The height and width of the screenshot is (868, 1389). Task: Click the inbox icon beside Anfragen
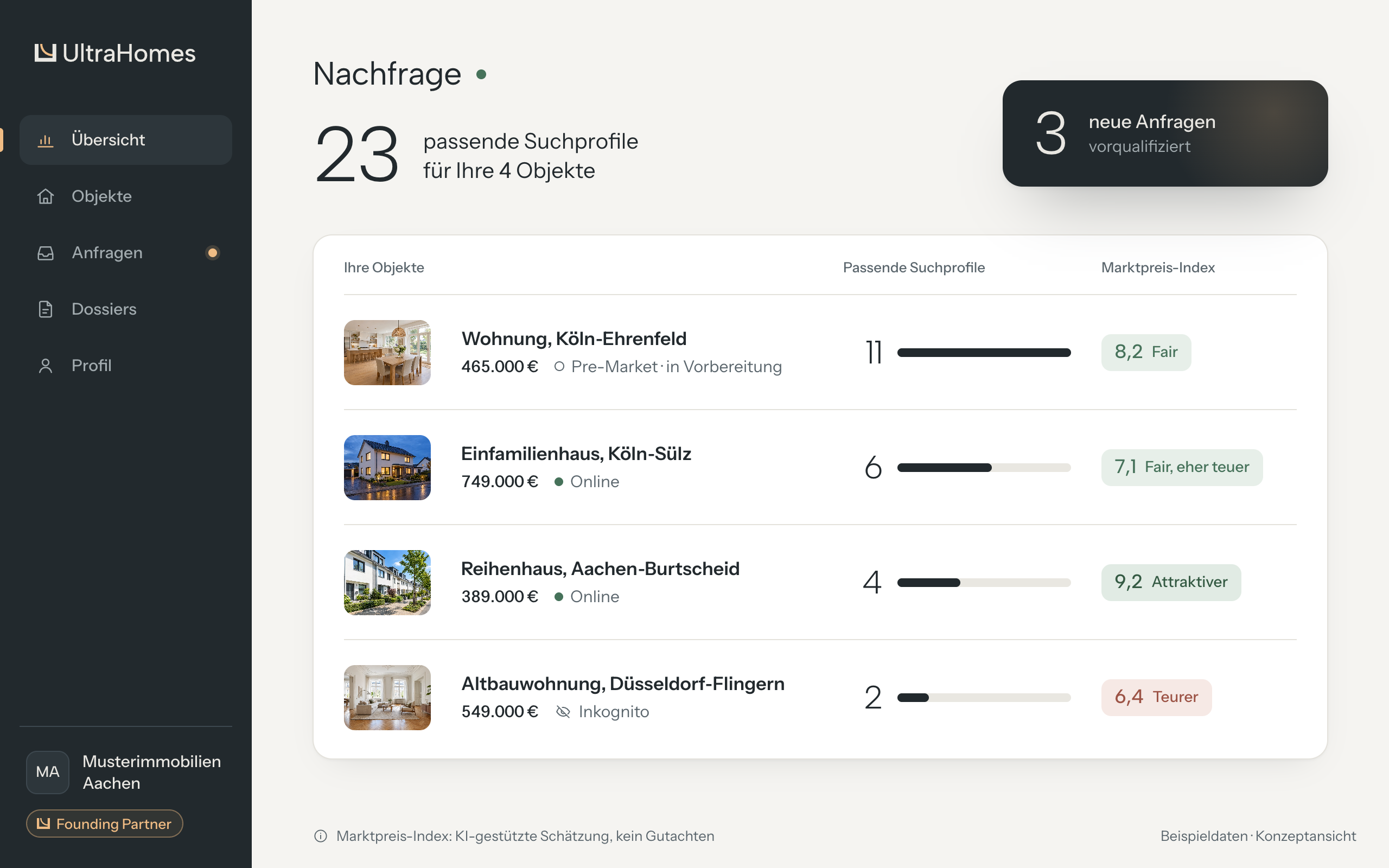tap(46, 253)
